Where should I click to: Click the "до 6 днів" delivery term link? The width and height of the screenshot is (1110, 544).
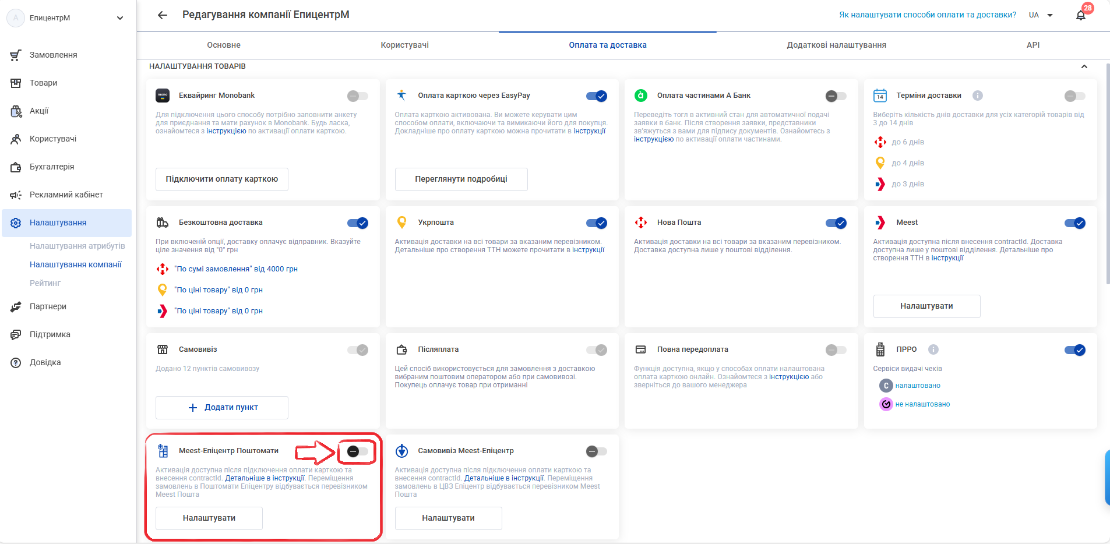click(908, 142)
